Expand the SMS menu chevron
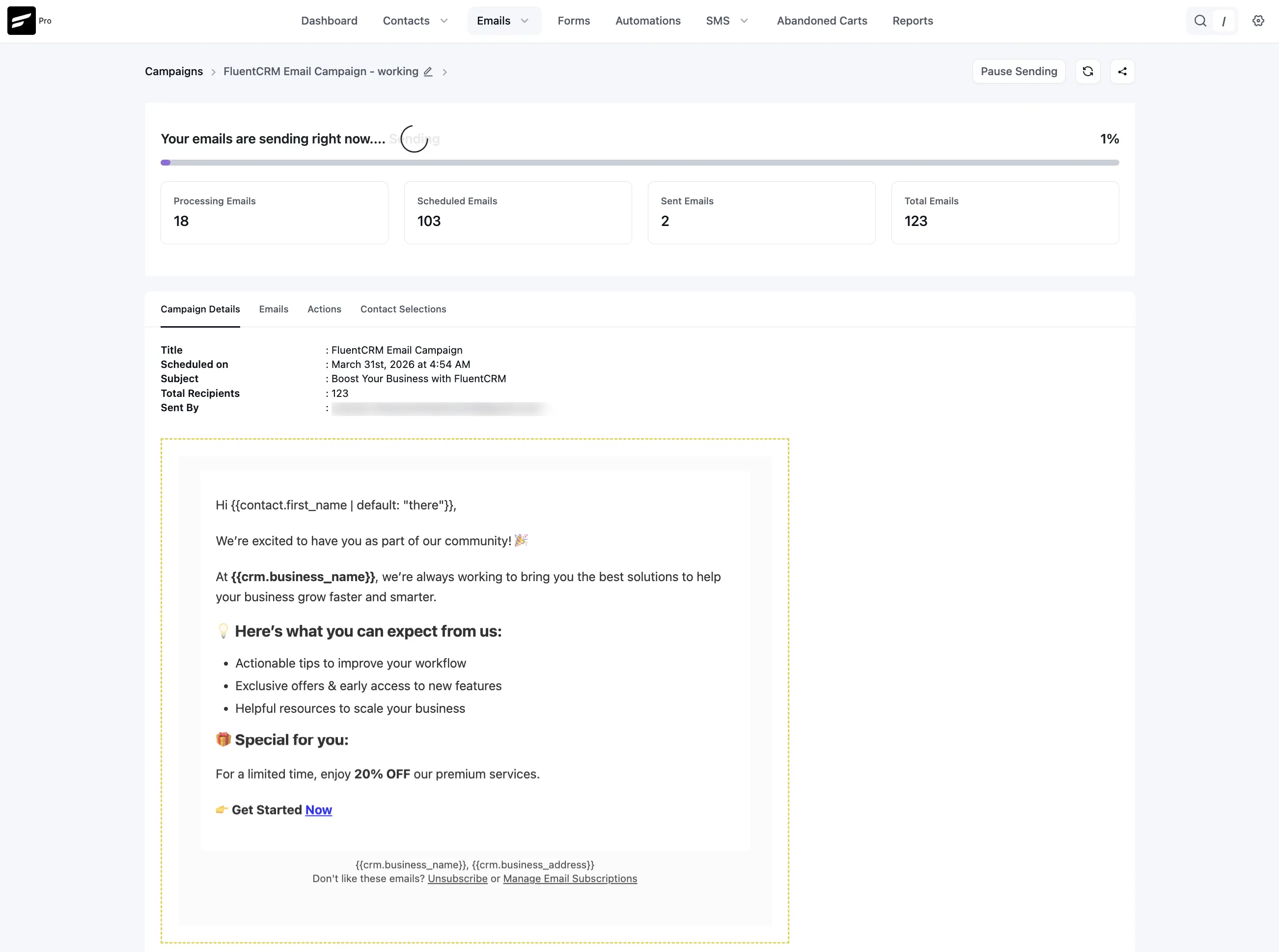Screen dimensions: 1279x952 tap(744, 21)
